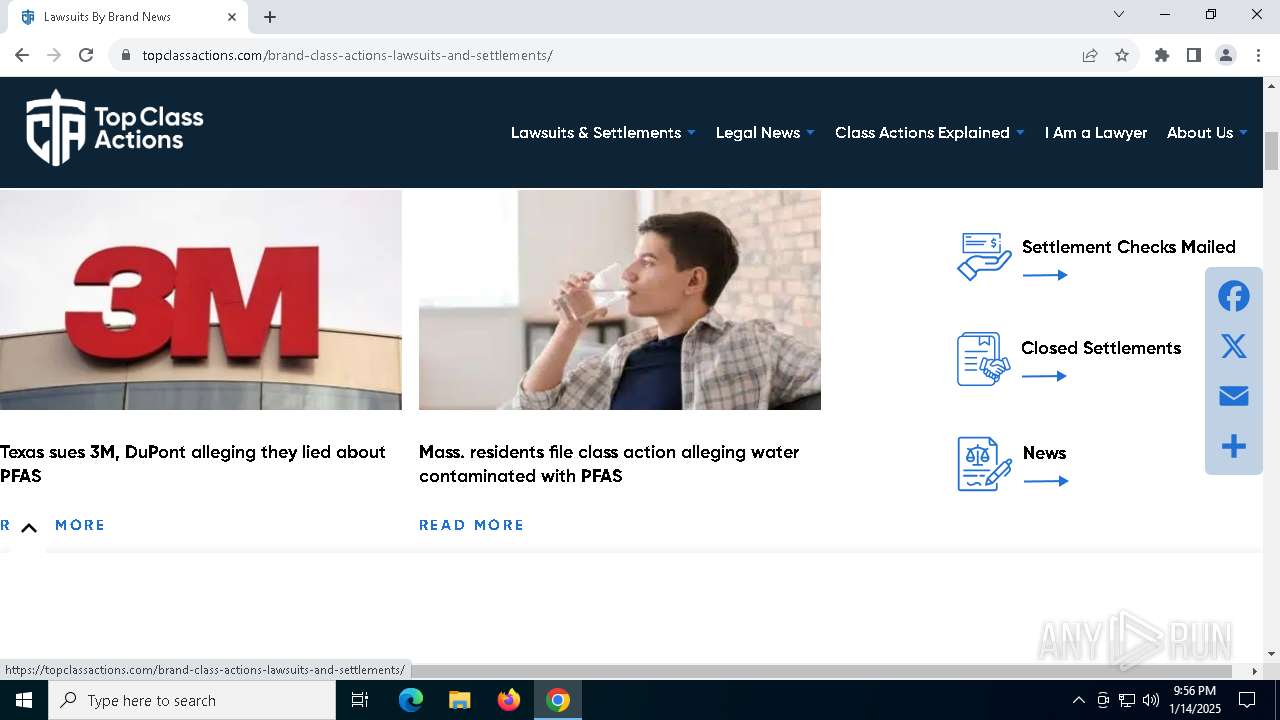
Task: Click Read More under Mass. residents article
Action: 471,525
